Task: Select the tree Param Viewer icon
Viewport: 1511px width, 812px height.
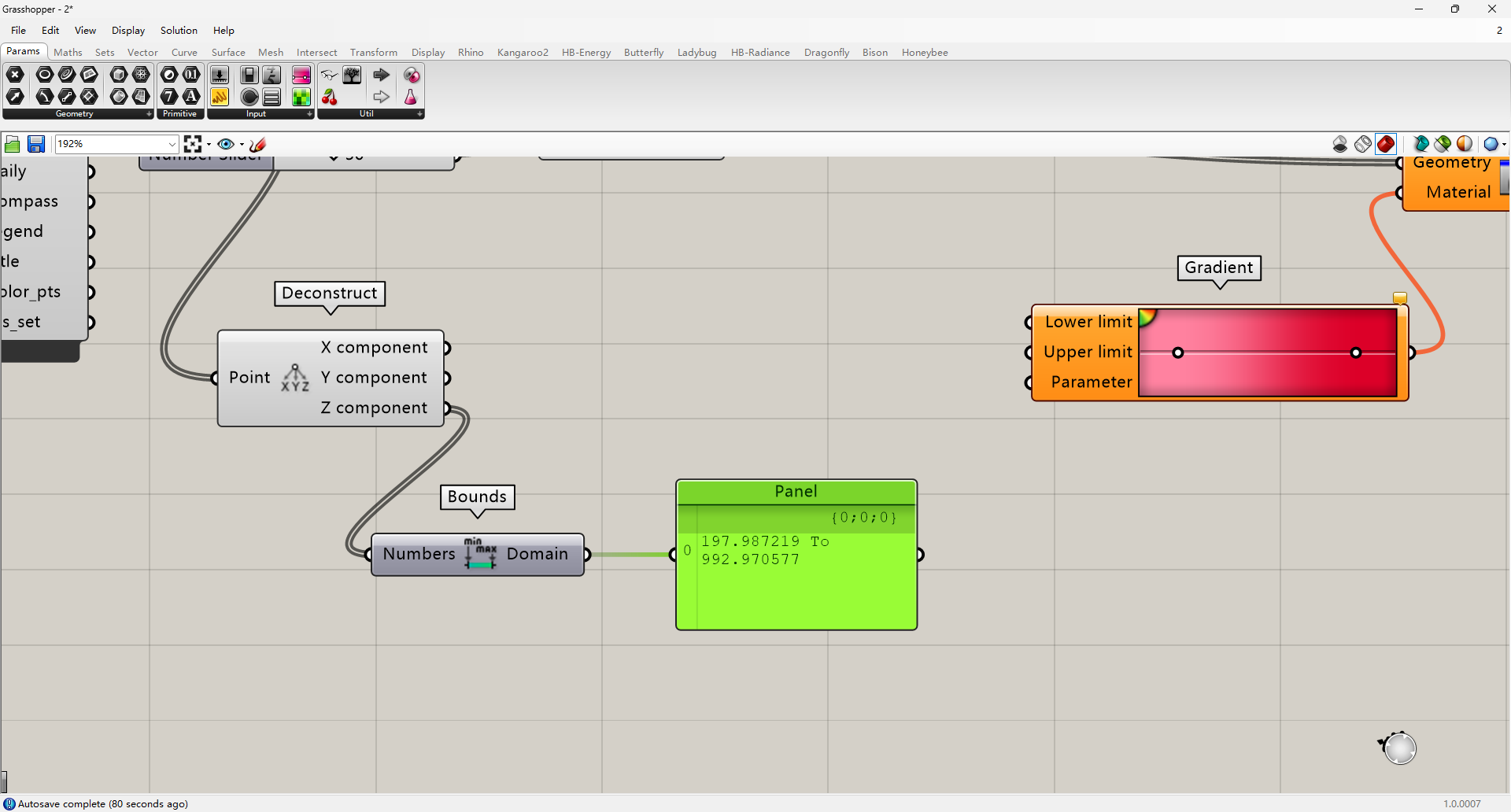Action: (x=352, y=75)
